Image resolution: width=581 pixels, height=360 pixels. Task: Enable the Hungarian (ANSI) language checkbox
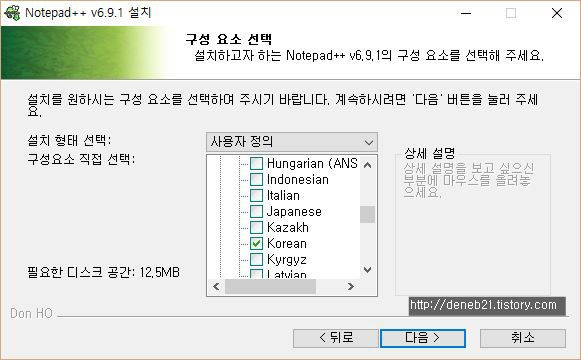(x=256, y=163)
